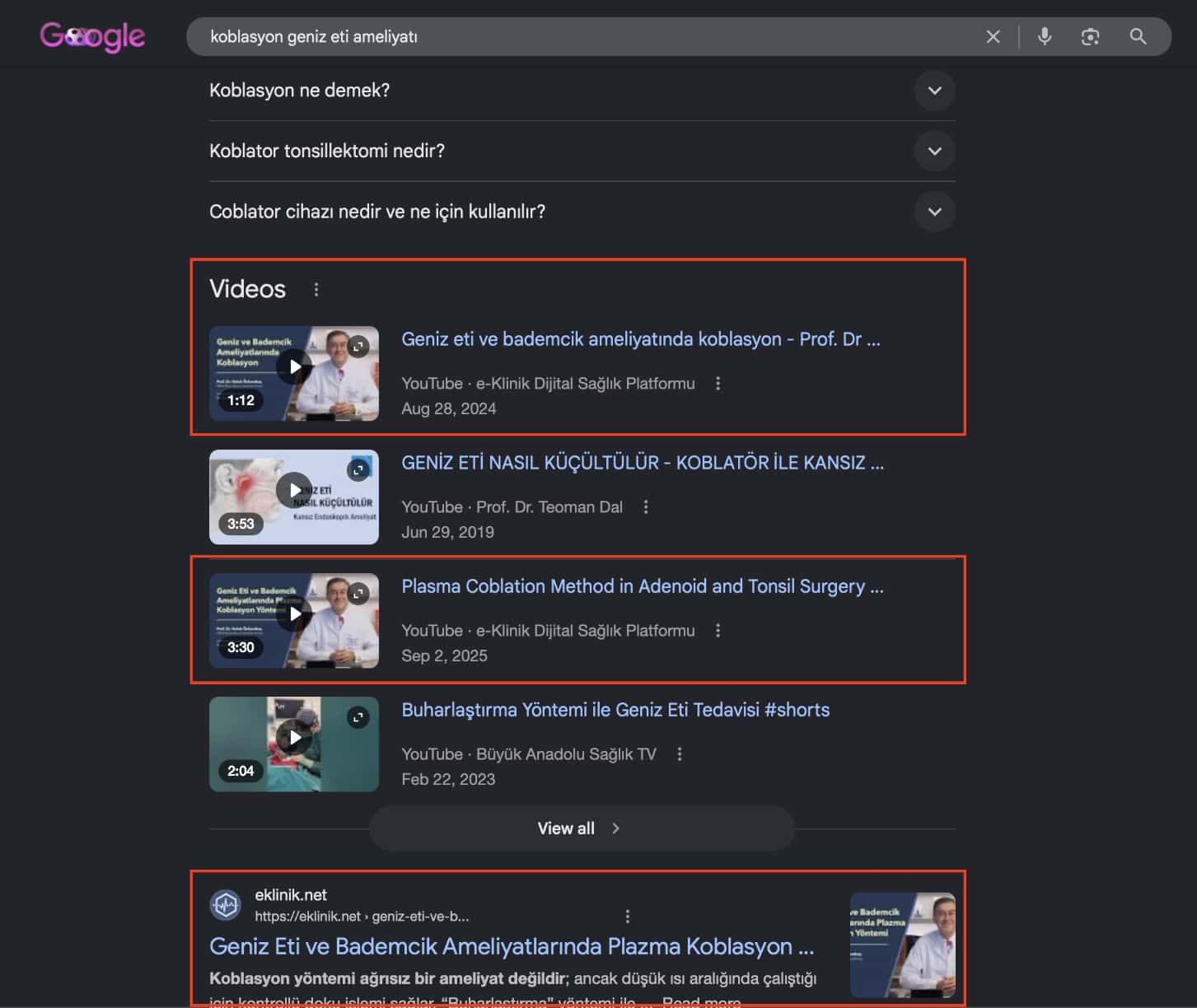The height and width of the screenshot is (1008, 1197).
Task: Open Google Lens image search icon
Action: click(1090, 36)
